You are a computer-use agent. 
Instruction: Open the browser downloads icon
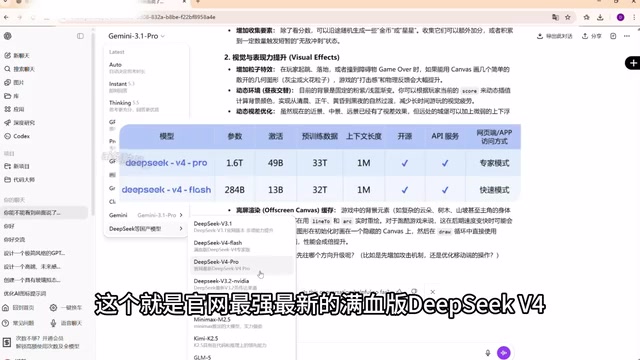pyautogui.click(x=600, y=17)
